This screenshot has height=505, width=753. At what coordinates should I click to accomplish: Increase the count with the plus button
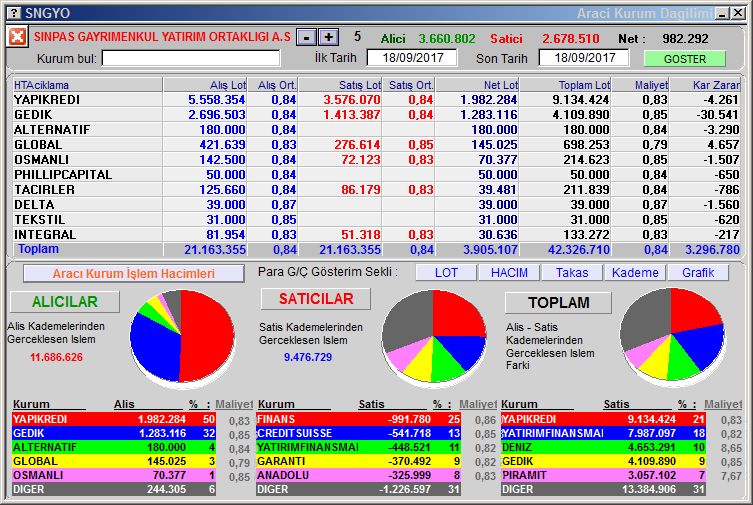point(328,37)
